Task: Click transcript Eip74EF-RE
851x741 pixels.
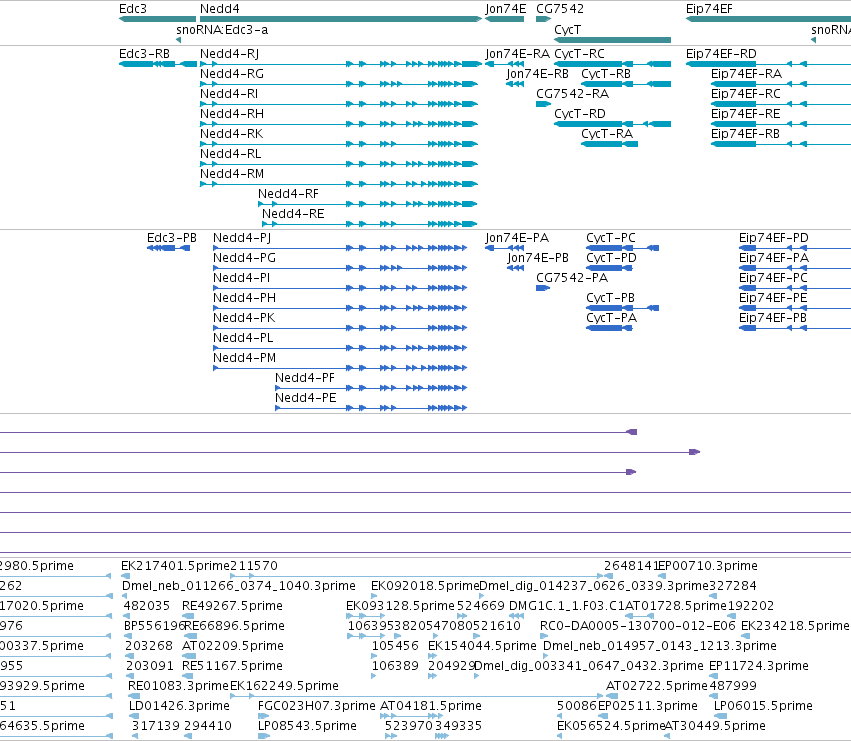Action: (781, 124)
